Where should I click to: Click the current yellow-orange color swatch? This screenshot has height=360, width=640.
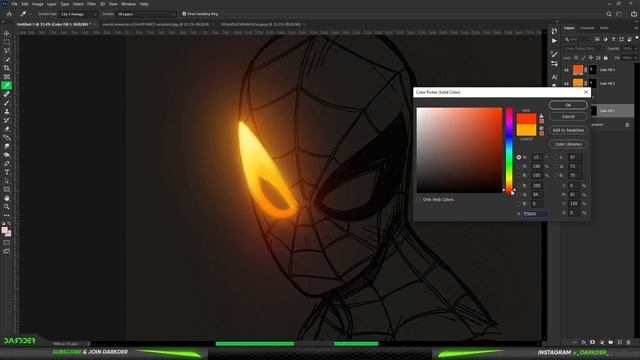pos(526,130)
